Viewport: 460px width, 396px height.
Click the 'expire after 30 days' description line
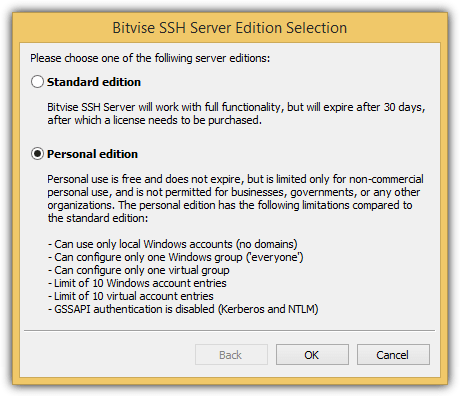236,107
